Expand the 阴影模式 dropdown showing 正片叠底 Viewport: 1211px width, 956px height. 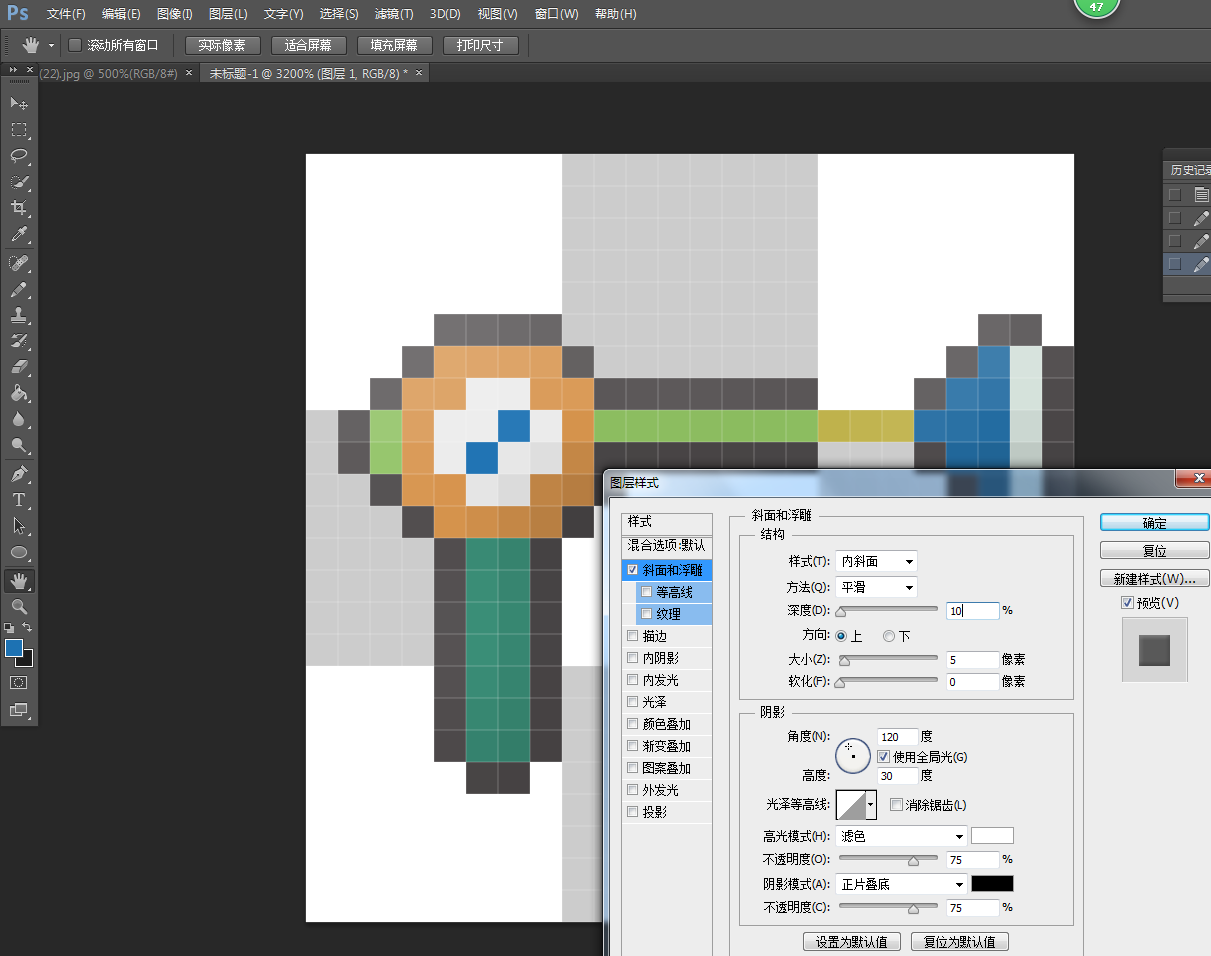tap(902, 884)
